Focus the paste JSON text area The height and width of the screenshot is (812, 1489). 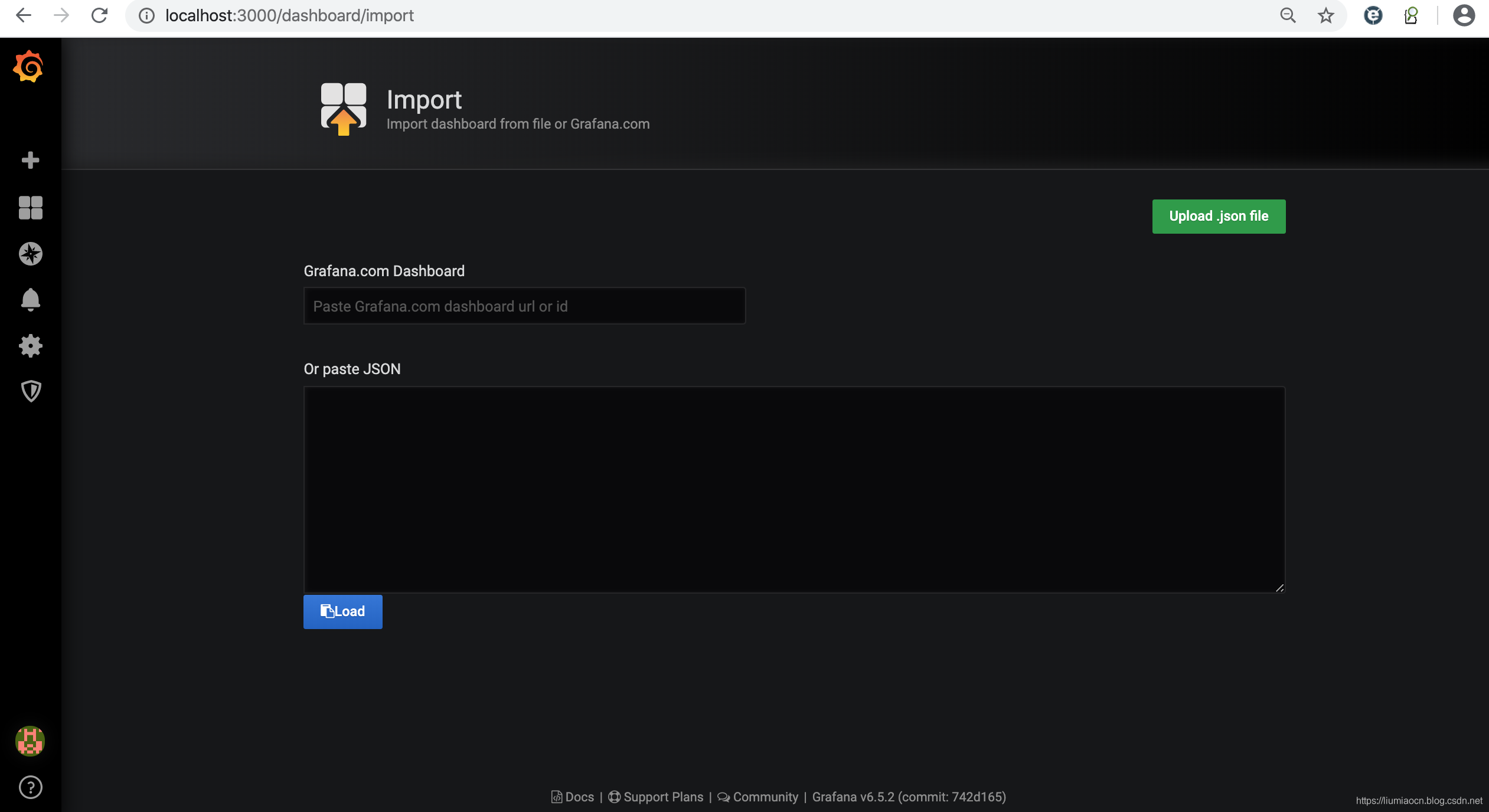pos(795,490)
